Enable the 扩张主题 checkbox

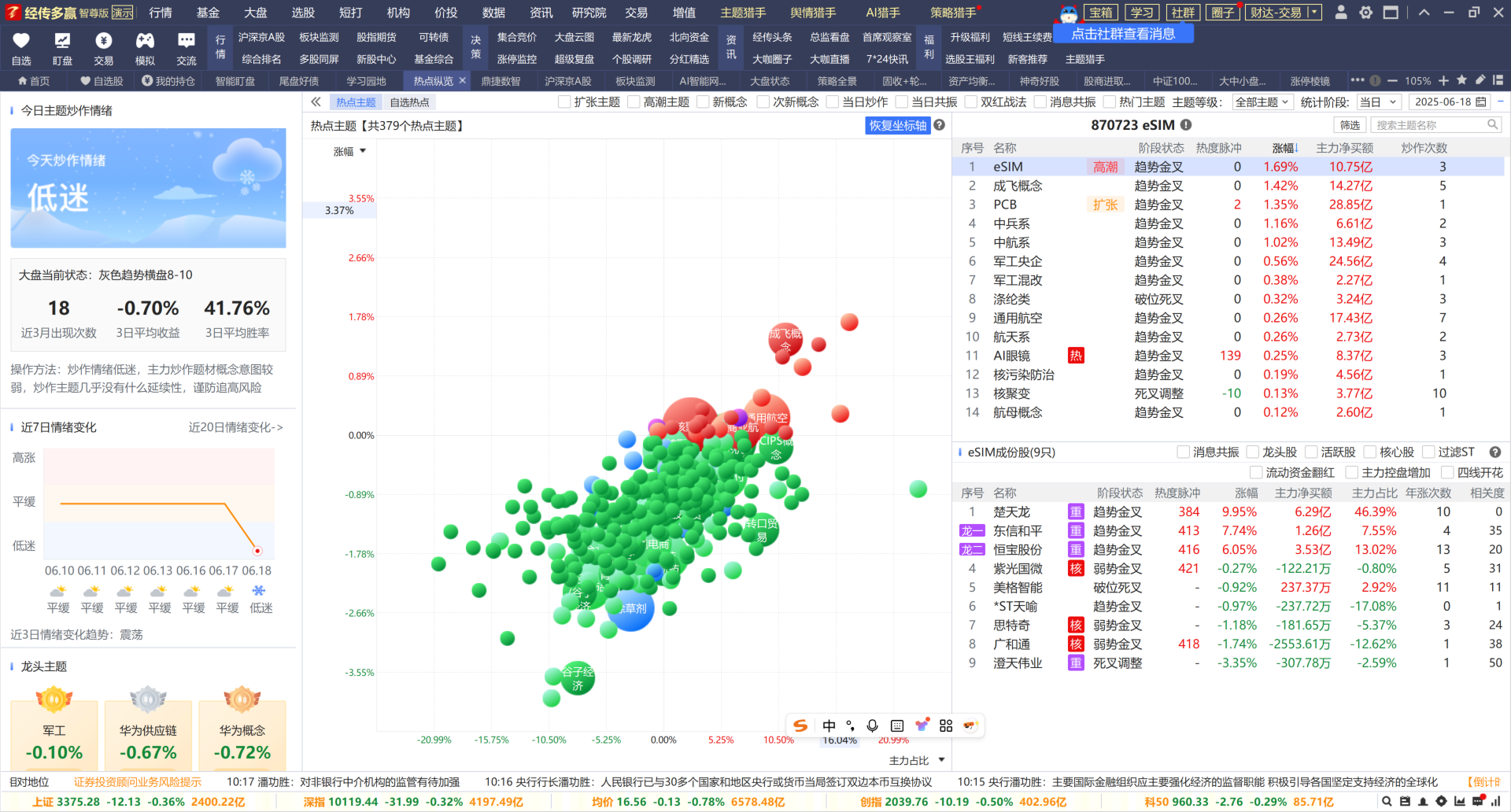(564, 101)
